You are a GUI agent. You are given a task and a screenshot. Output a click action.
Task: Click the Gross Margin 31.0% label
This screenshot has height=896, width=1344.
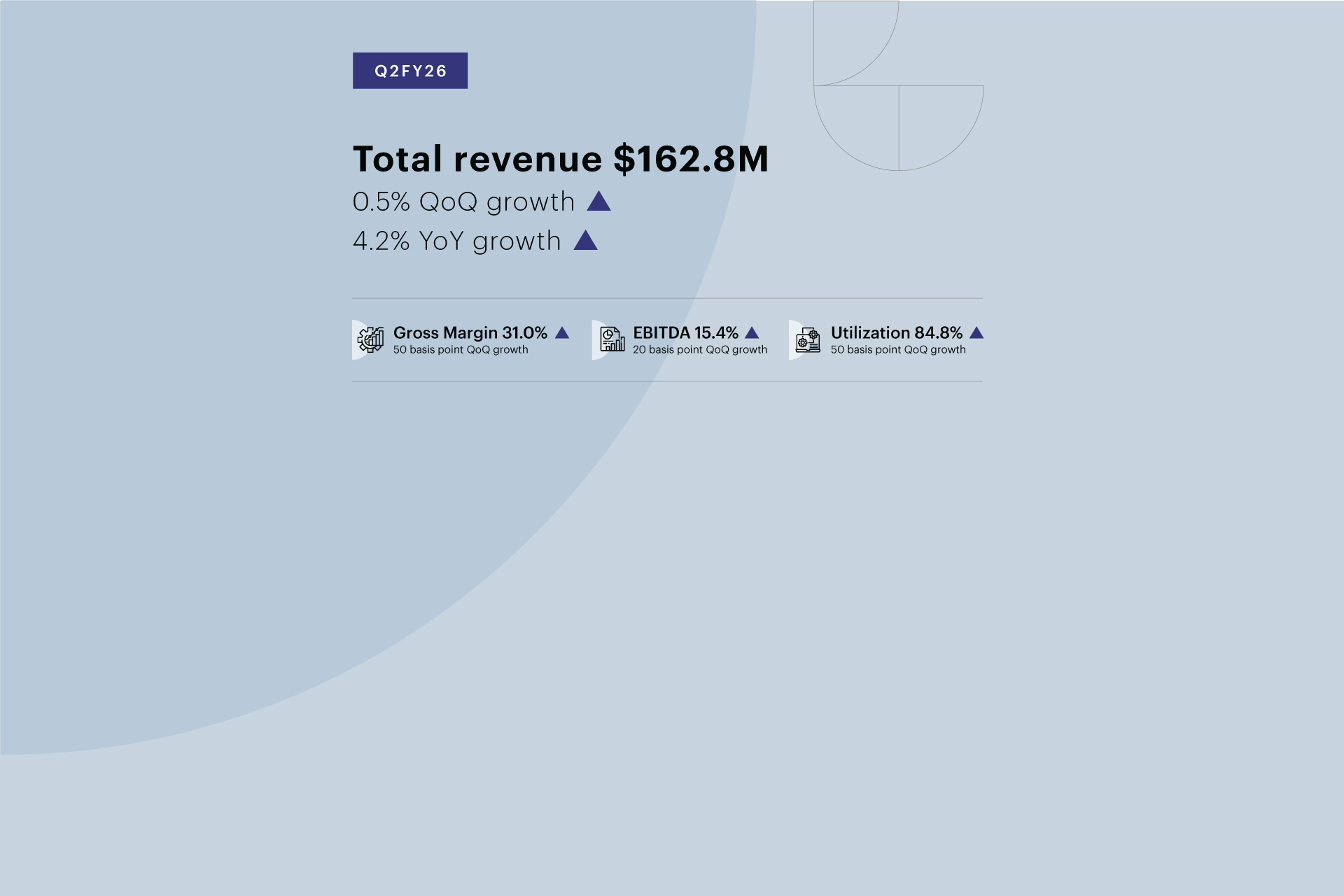tap(470, 332)
